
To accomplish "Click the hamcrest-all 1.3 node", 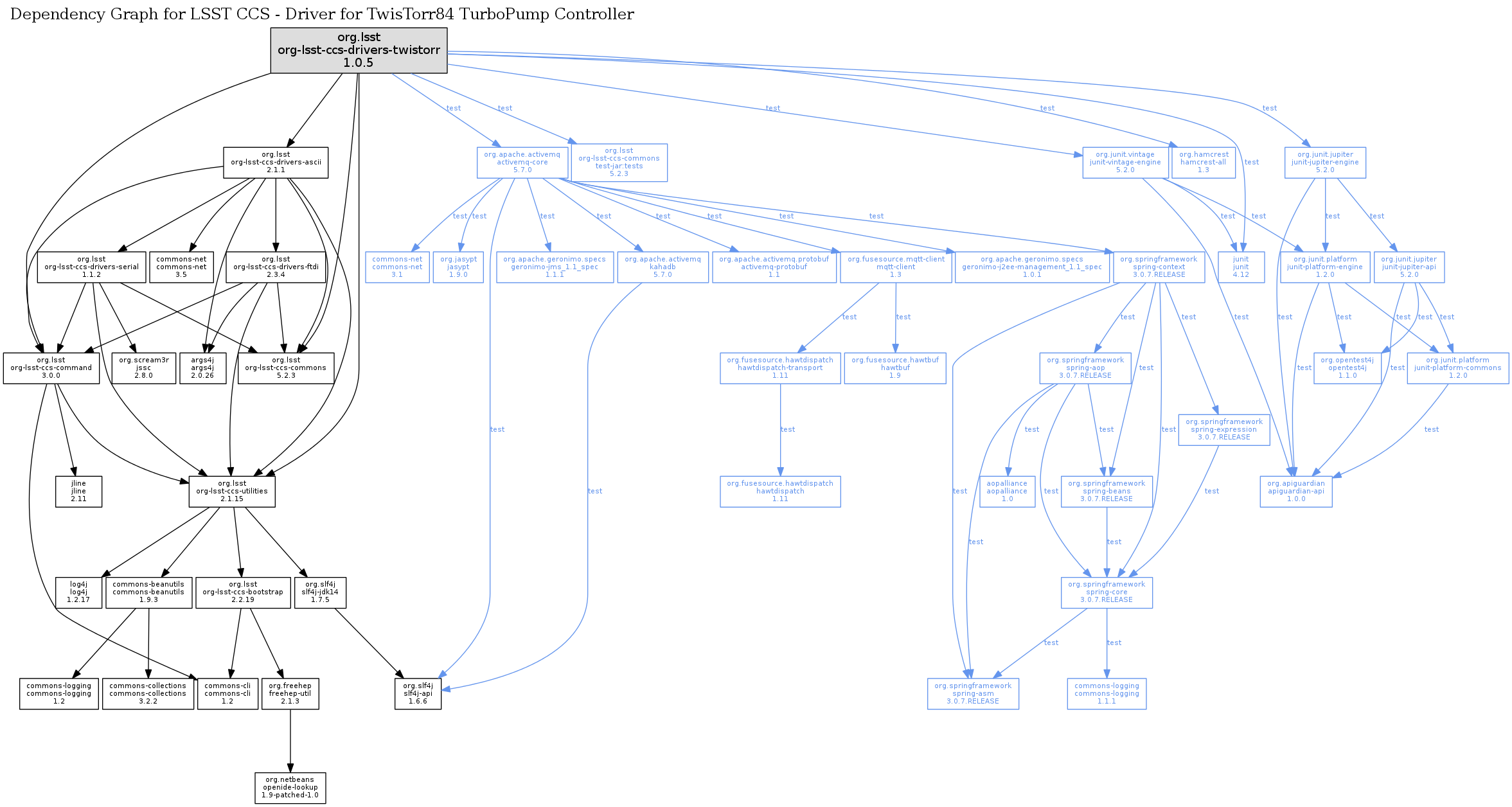I will click(1204, 163).
